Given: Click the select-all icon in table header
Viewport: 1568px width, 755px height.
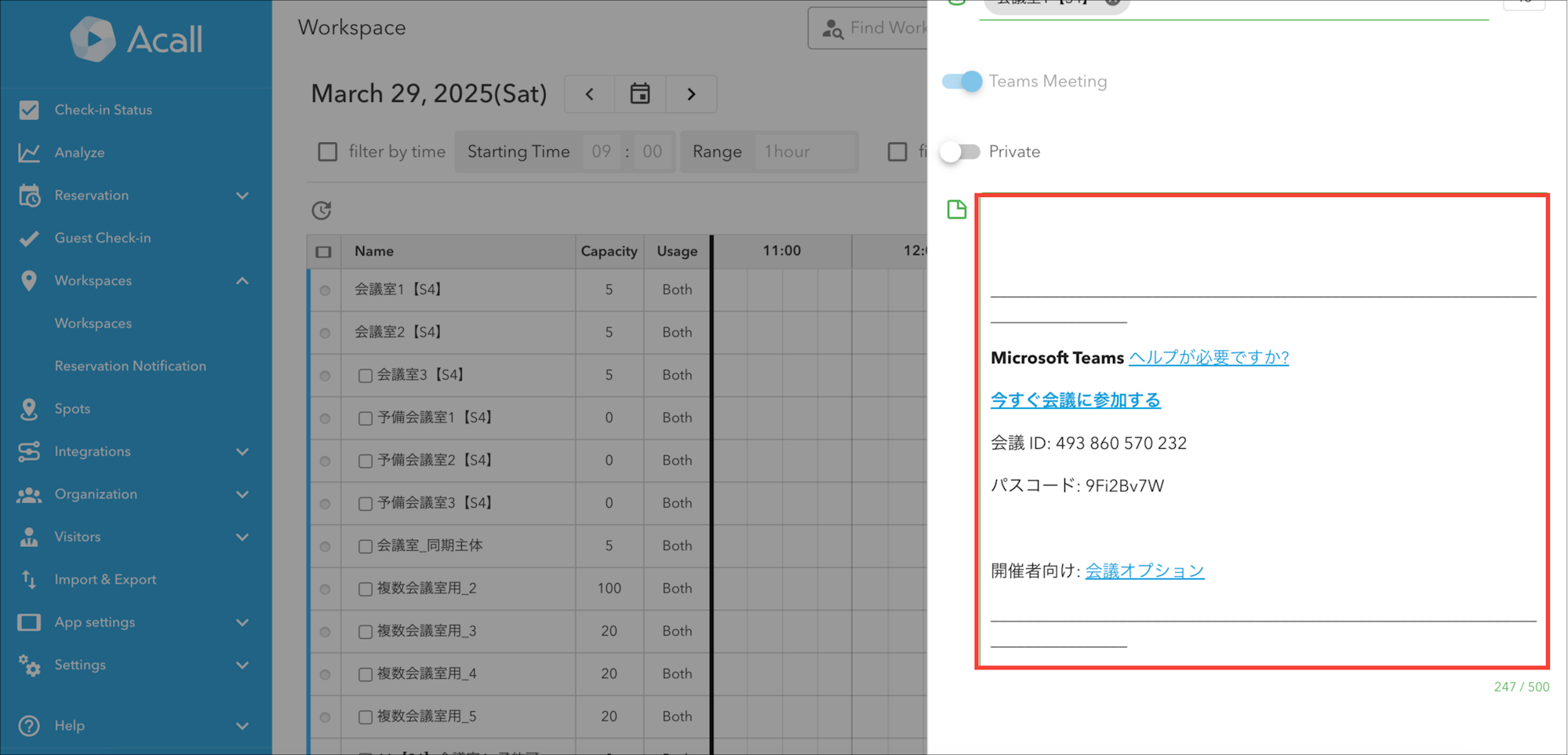Looking at the screenshot, I should click(323, 252).
